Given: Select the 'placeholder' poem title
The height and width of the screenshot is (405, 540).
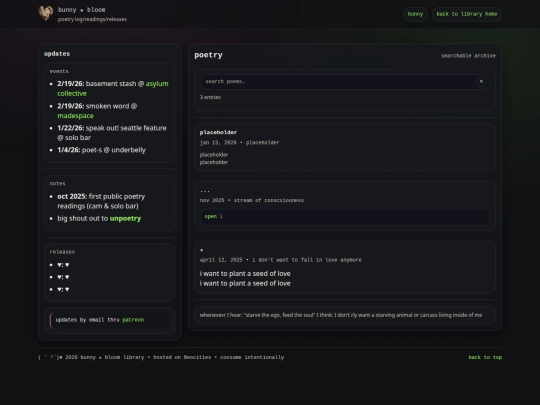Looking at the screenshot, I should tap(218, 132).
